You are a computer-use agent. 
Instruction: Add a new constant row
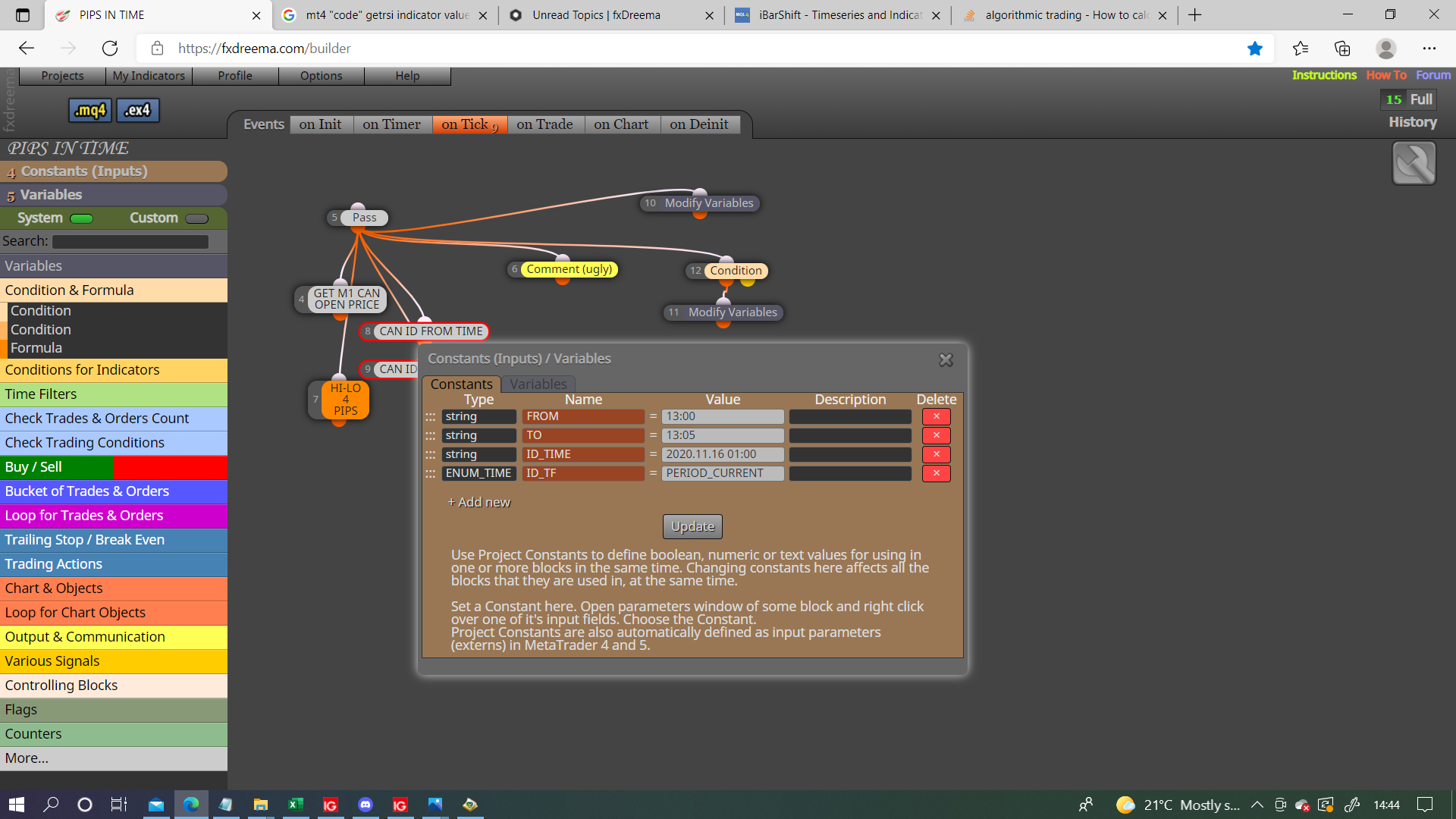pos(479,502)
